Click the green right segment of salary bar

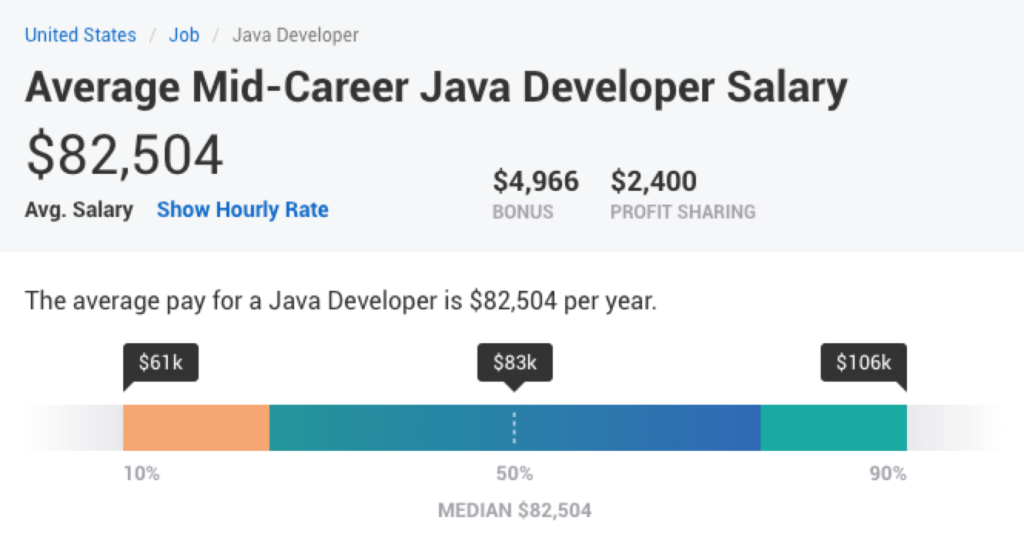pos(833,428)
